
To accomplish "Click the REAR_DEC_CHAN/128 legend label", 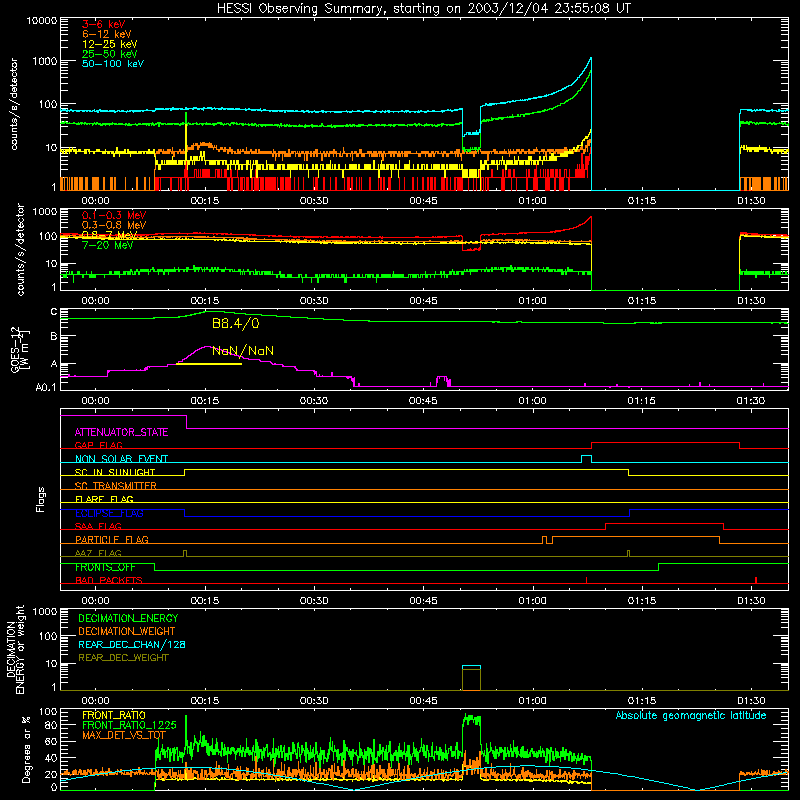I will (132, 644).
